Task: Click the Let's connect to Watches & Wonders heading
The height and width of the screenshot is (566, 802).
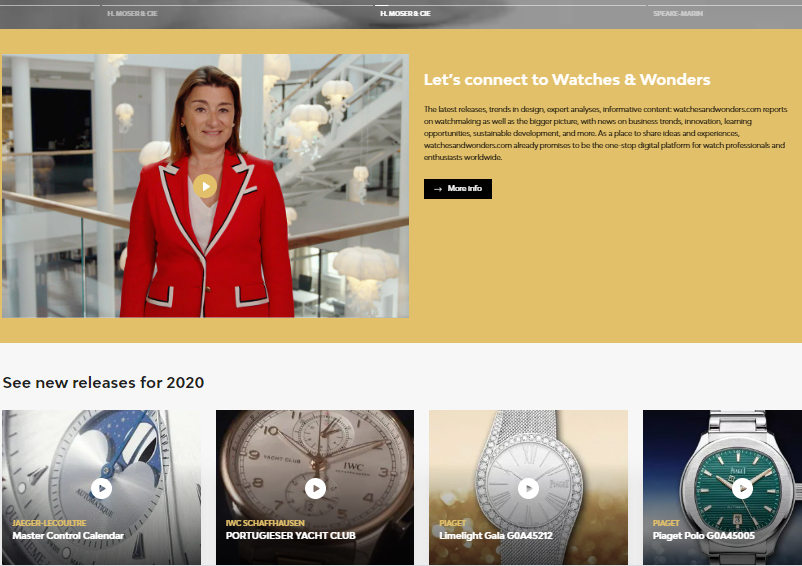Action: point(567,80)
